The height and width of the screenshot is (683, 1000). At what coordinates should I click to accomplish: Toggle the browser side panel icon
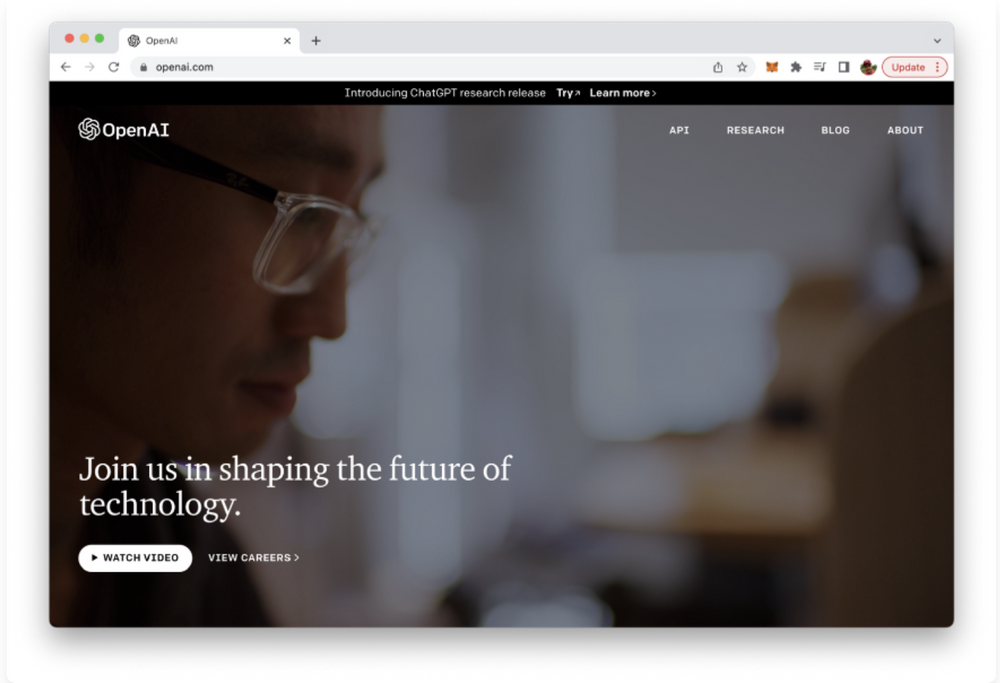(x=844, y=67)
